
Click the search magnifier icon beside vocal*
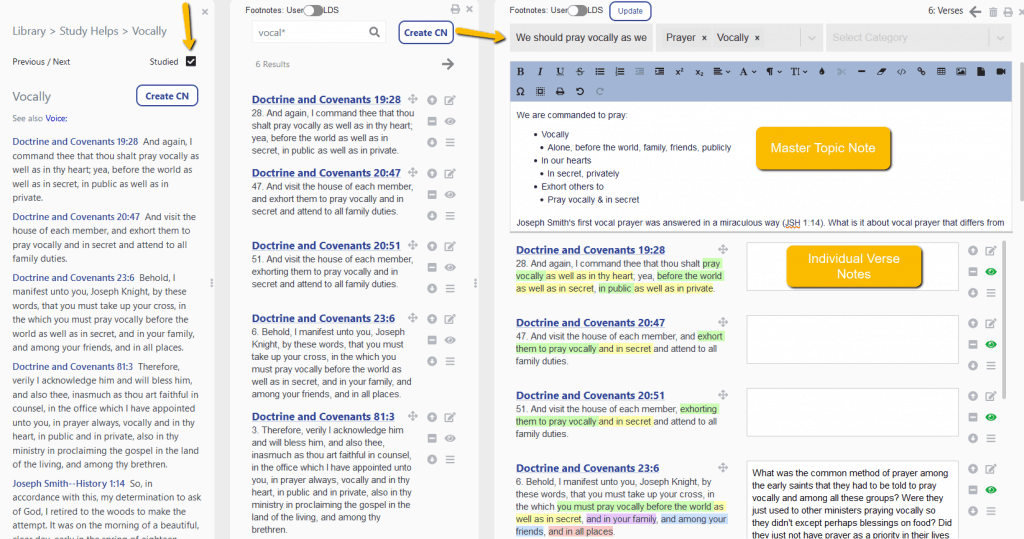(x=375, y=33)
